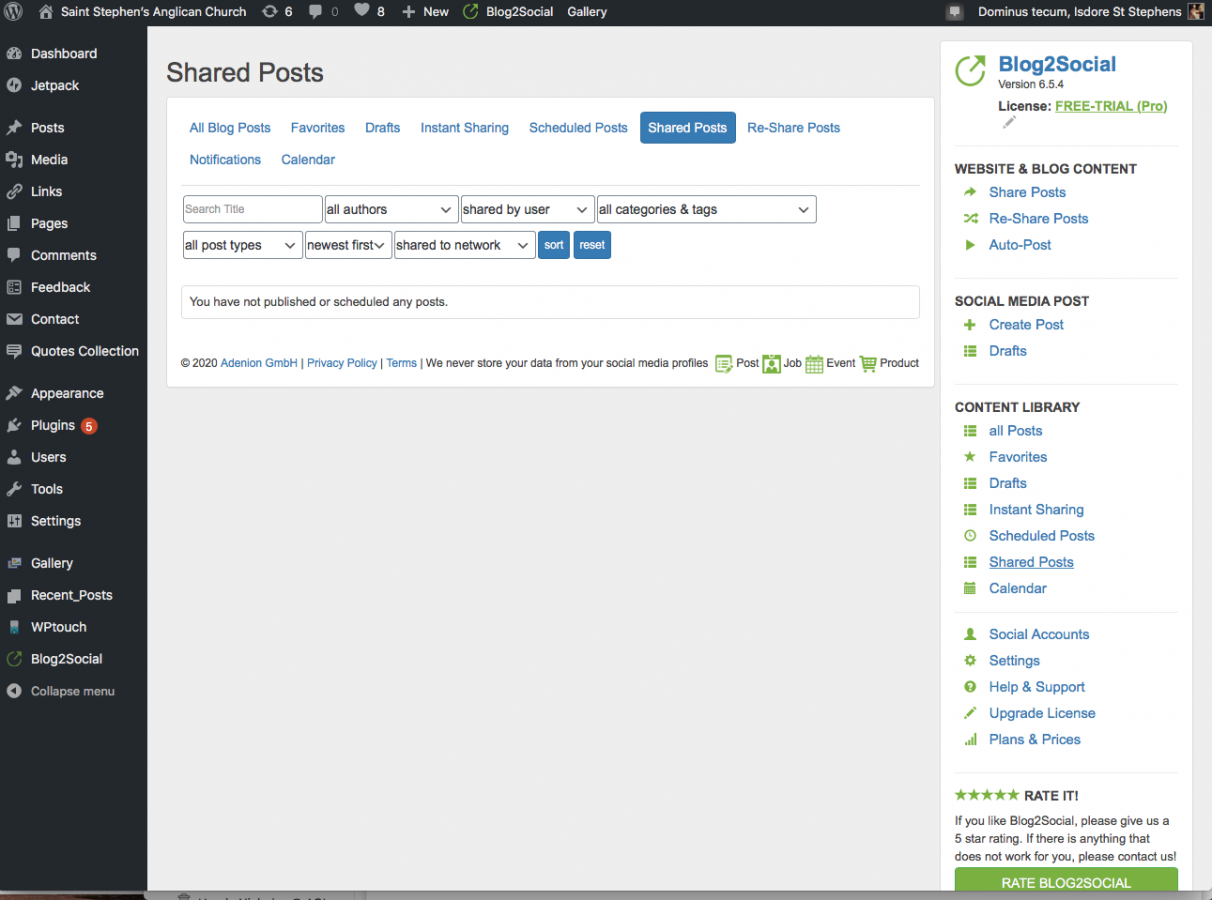Open Upgrade License in right panel
The image size is (1212, 900).
click(1042, 713)
